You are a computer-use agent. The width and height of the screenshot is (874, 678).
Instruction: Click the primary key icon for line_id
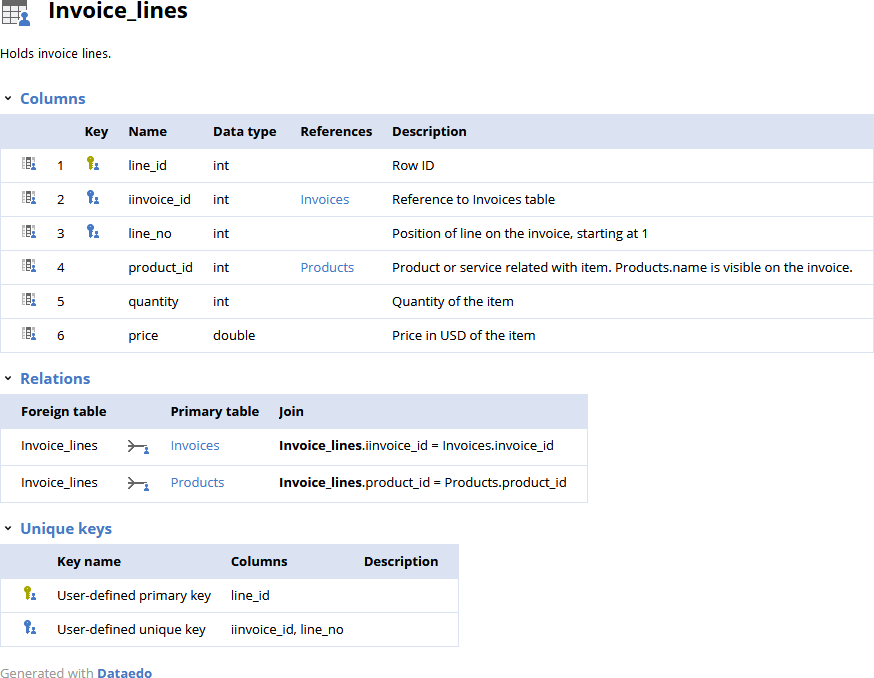(93, 164)
